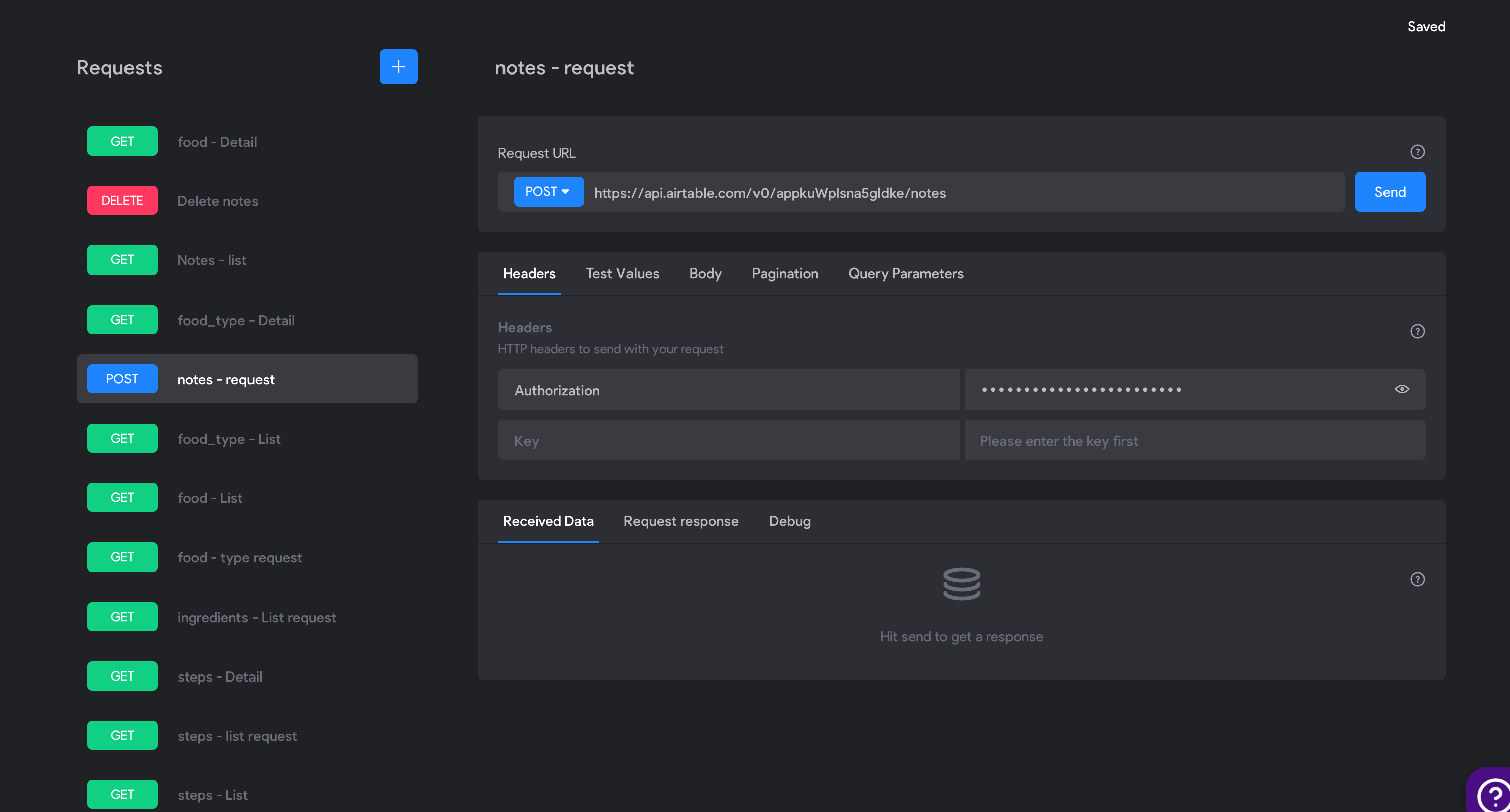Open the Debug tab
1510x812 pixels.
pos(789,521)
